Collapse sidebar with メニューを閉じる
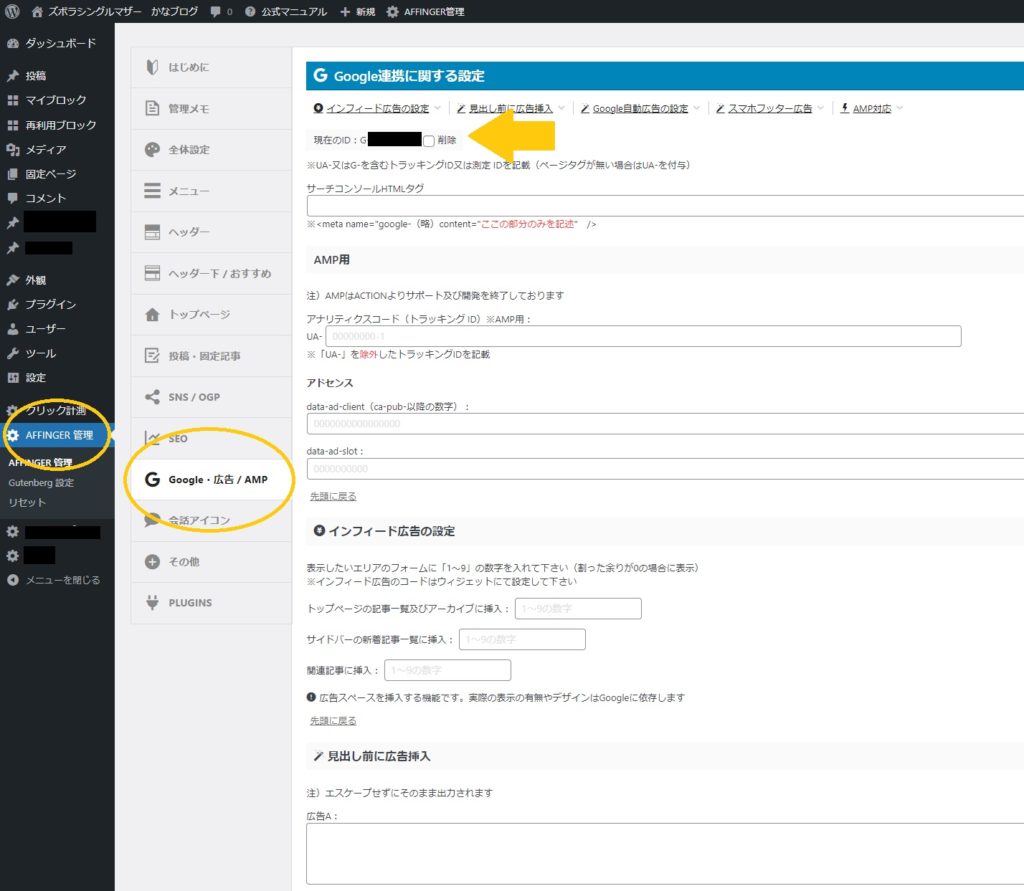Screen dimensions: 1024x891 [x=62, y=580]
